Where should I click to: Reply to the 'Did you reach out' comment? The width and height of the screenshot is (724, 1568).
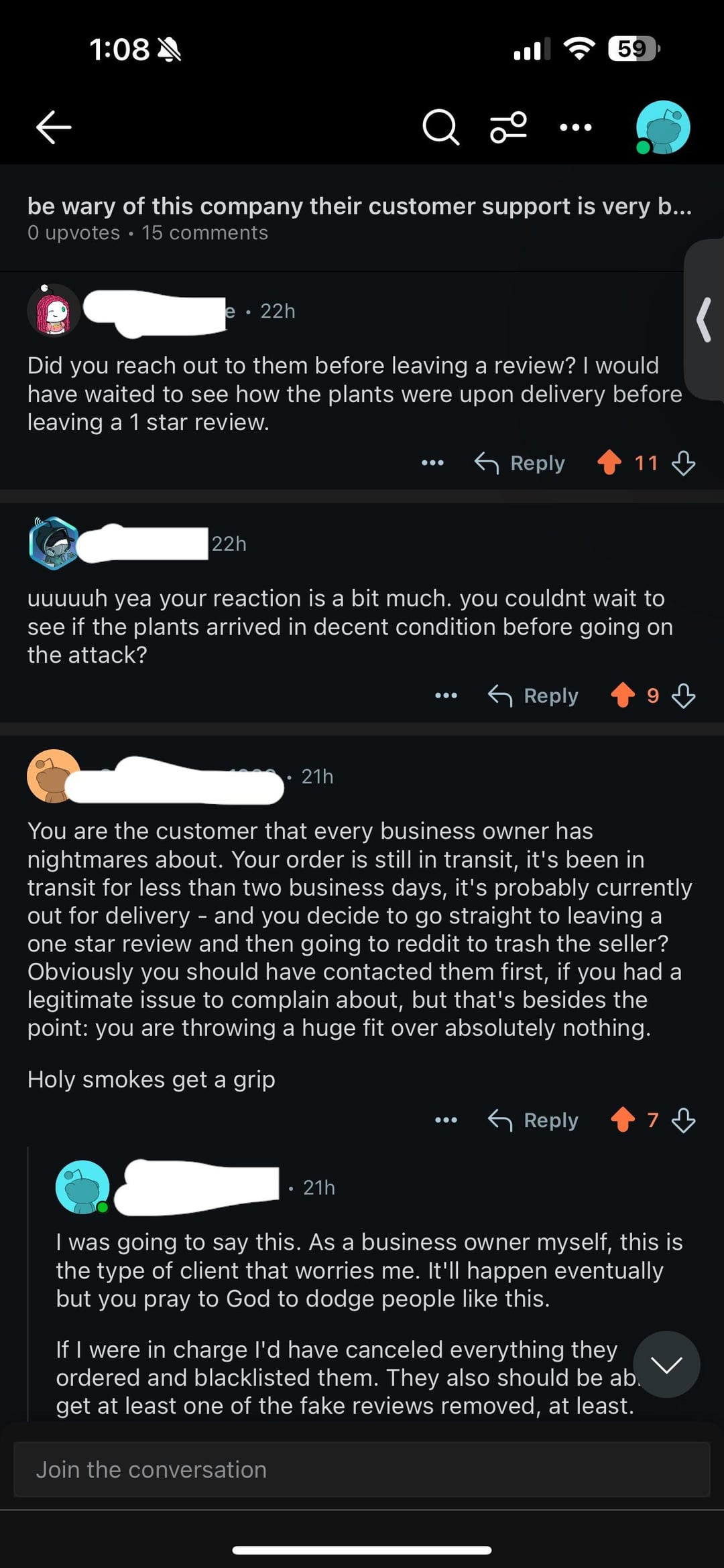point(520,462)
